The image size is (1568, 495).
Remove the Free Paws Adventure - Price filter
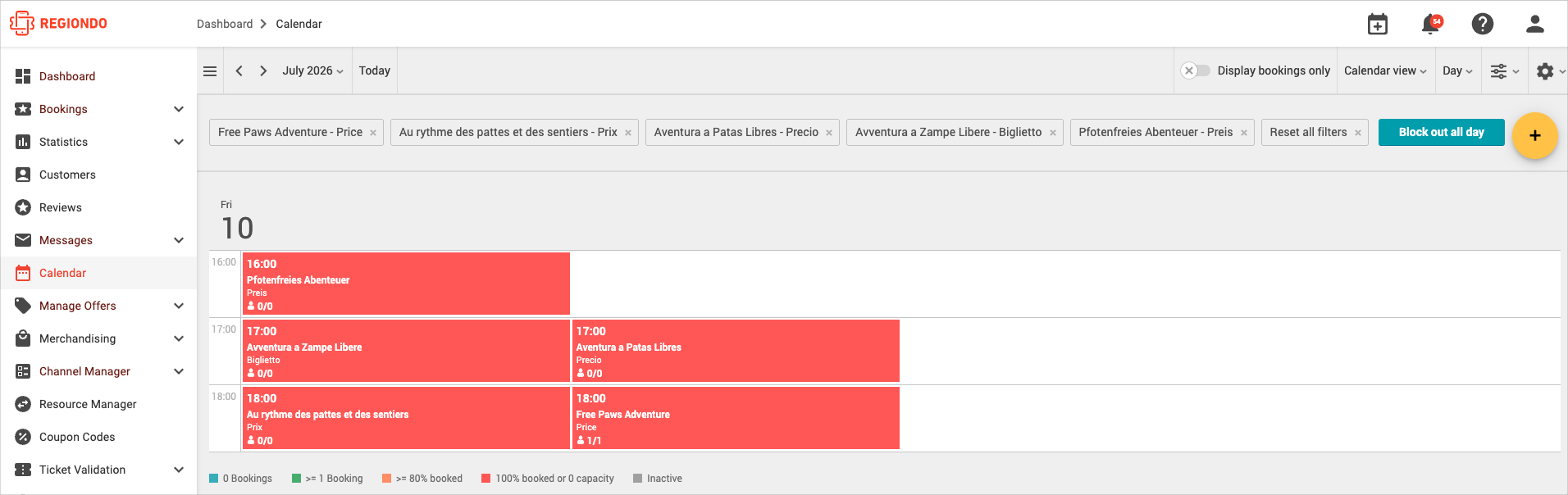[x=373, y=133]
